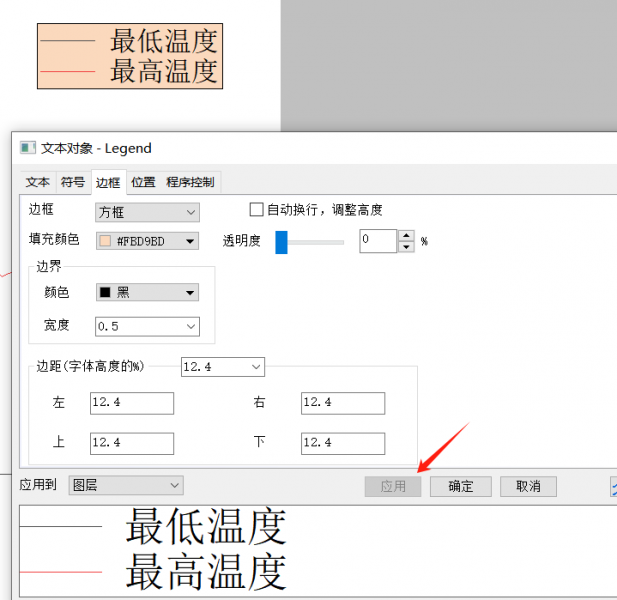Click the 上 margin input field
Viewport: 617px width, 600px height.
click(x=132, y=443)
